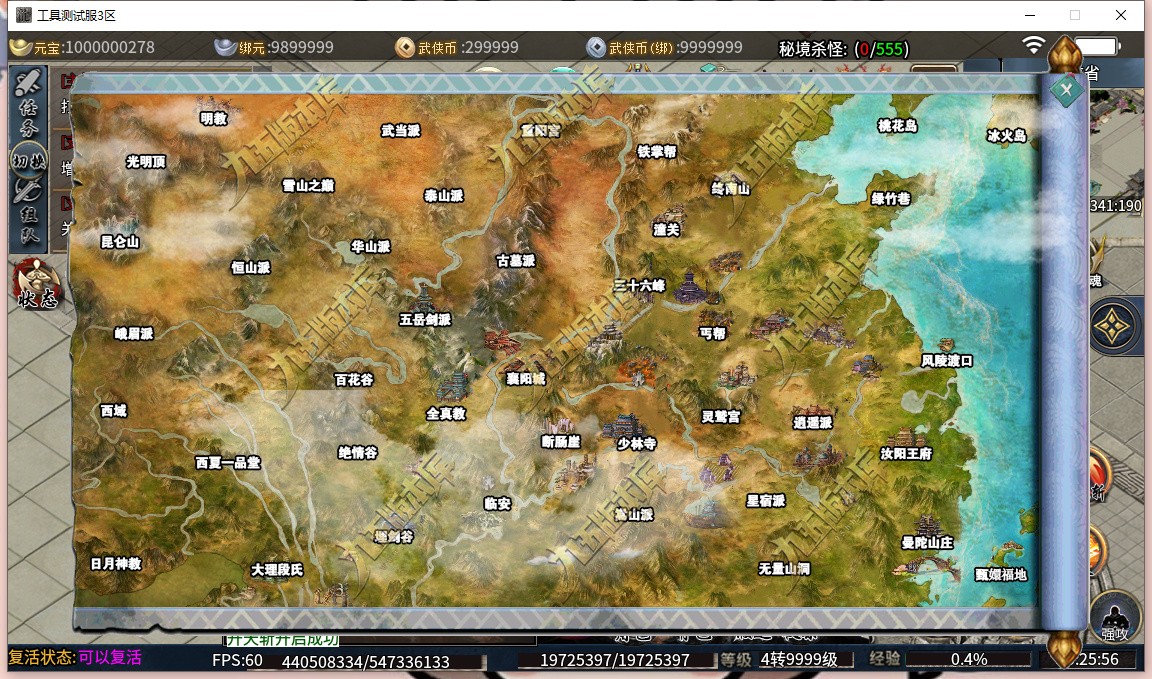Travel to 少林寺 temple
Image resolution: width=1152 pixels, height=679 pixels.
637,444
